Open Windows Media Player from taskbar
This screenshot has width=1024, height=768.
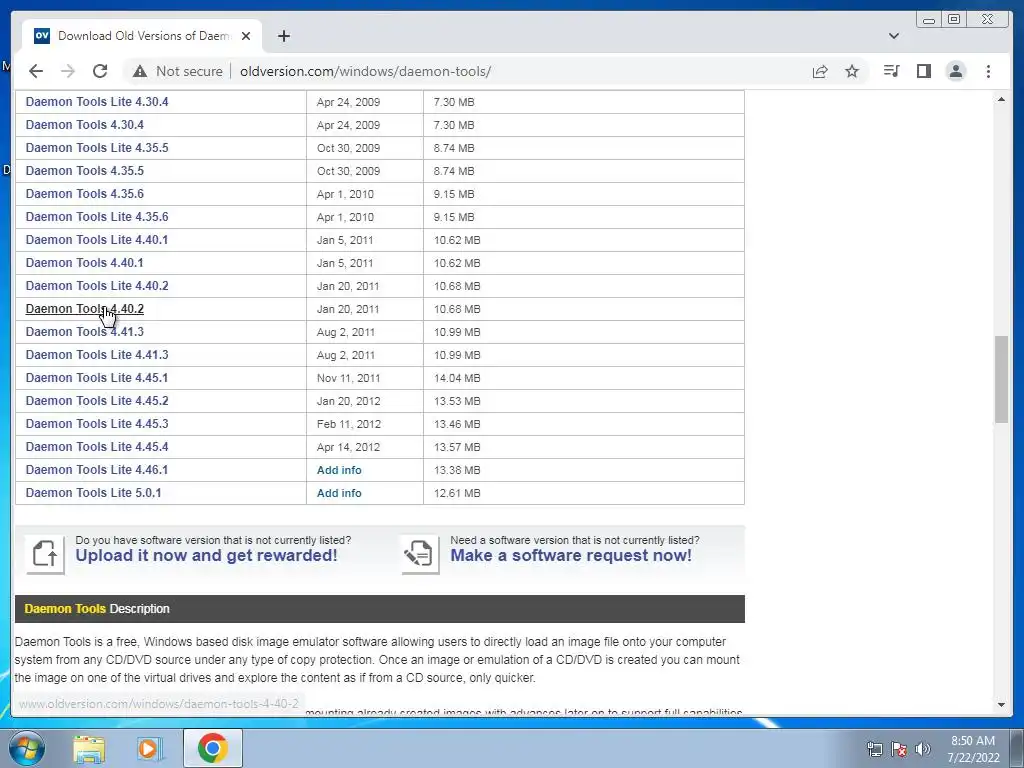(150, 748)
